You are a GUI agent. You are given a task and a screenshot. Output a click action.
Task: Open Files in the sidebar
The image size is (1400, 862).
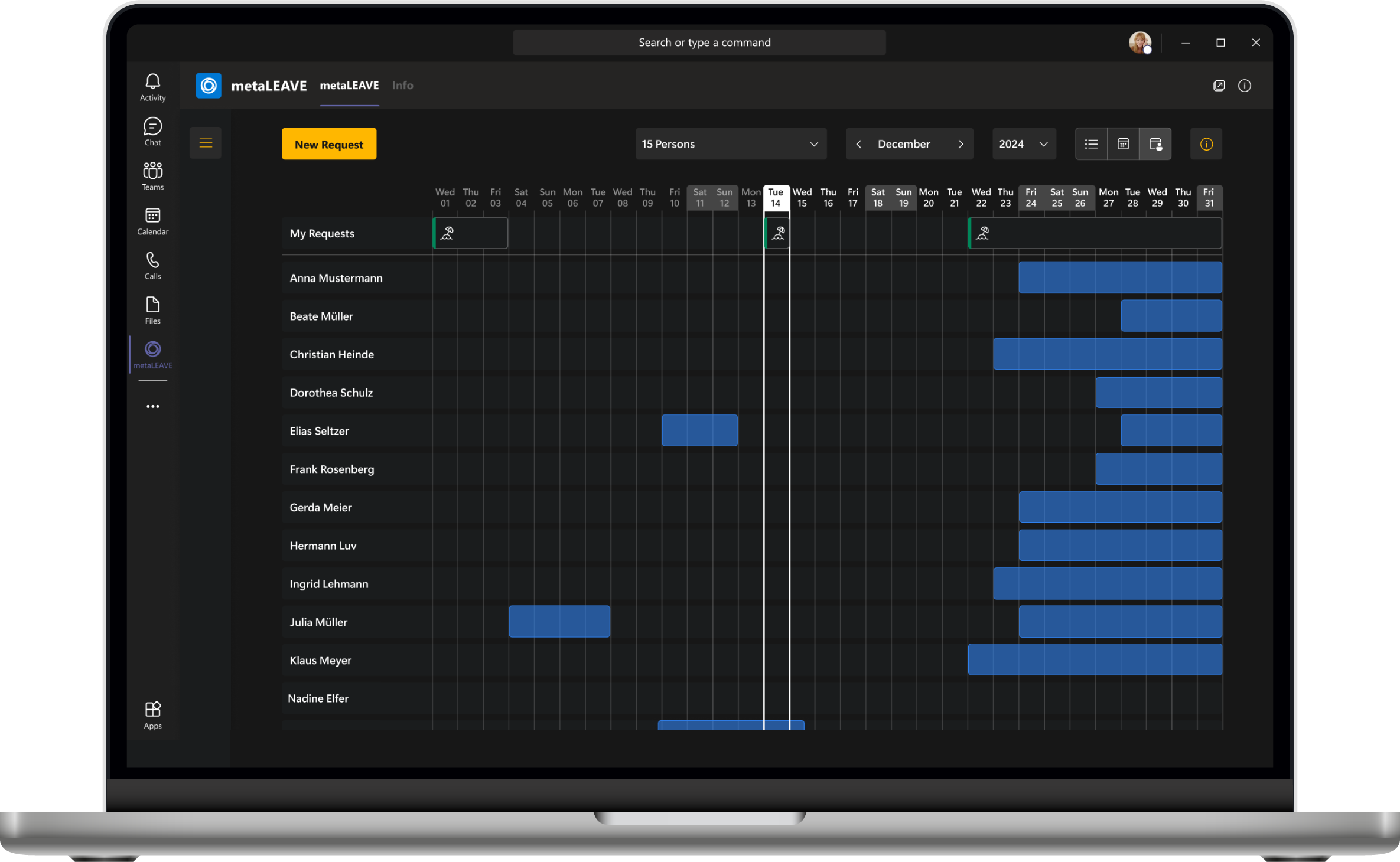click(x=152, y=311)
